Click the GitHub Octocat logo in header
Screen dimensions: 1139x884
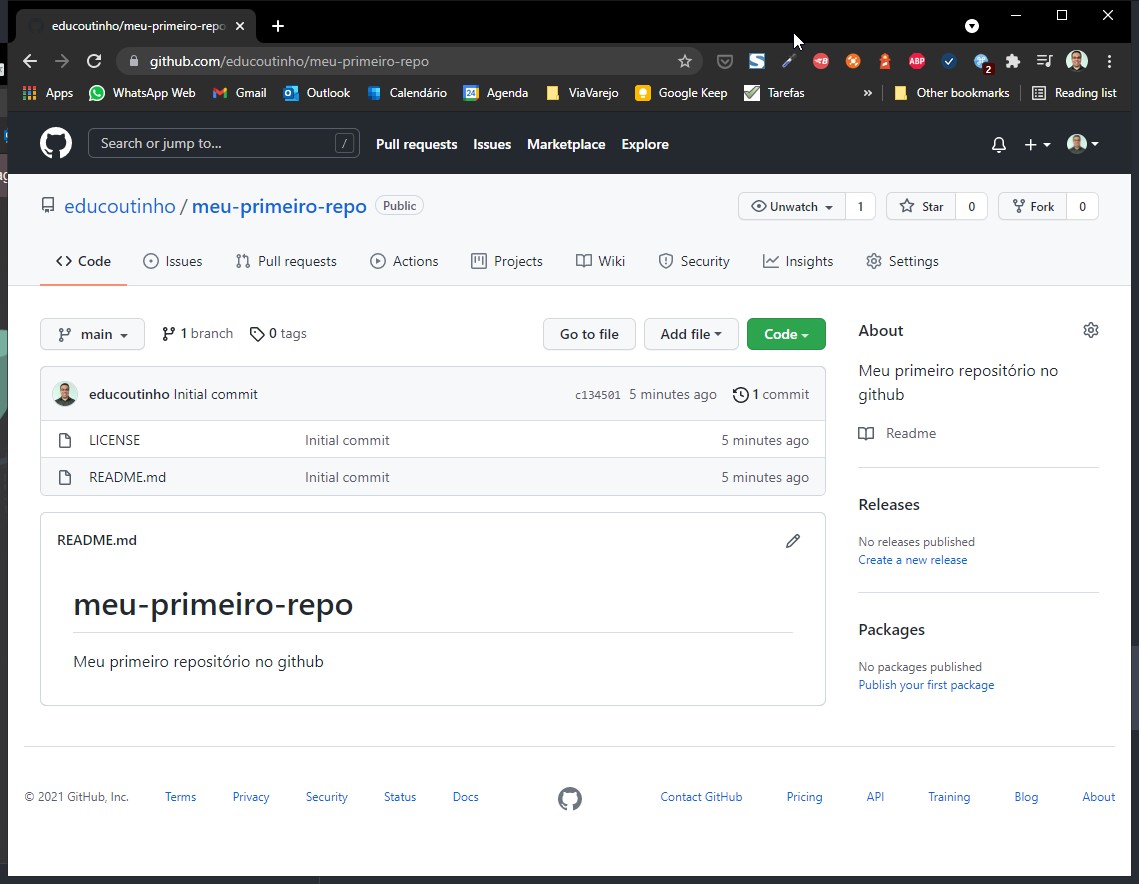(x=56, y=143)
